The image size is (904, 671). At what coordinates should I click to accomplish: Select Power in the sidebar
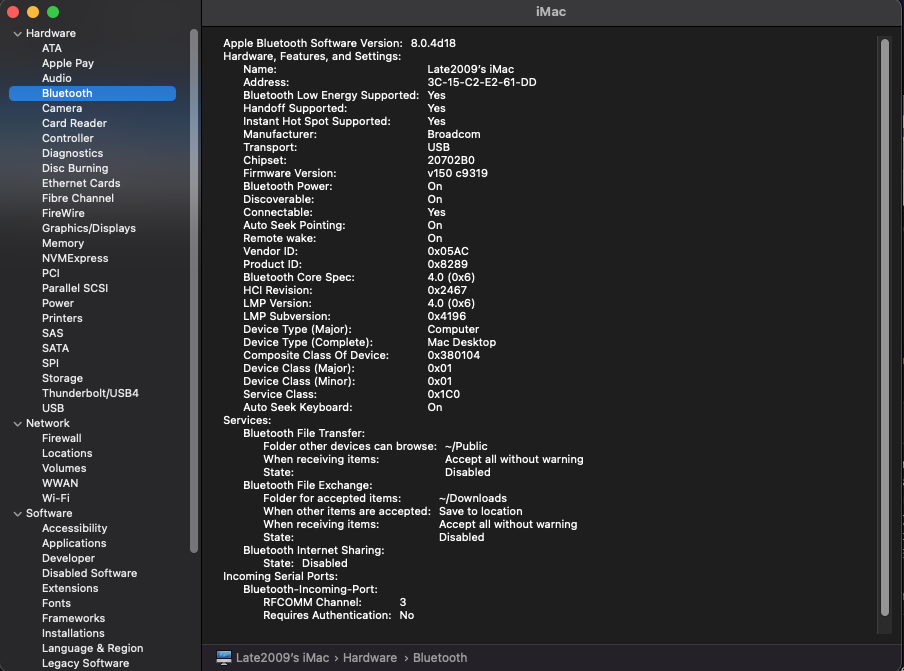(58, 303)
